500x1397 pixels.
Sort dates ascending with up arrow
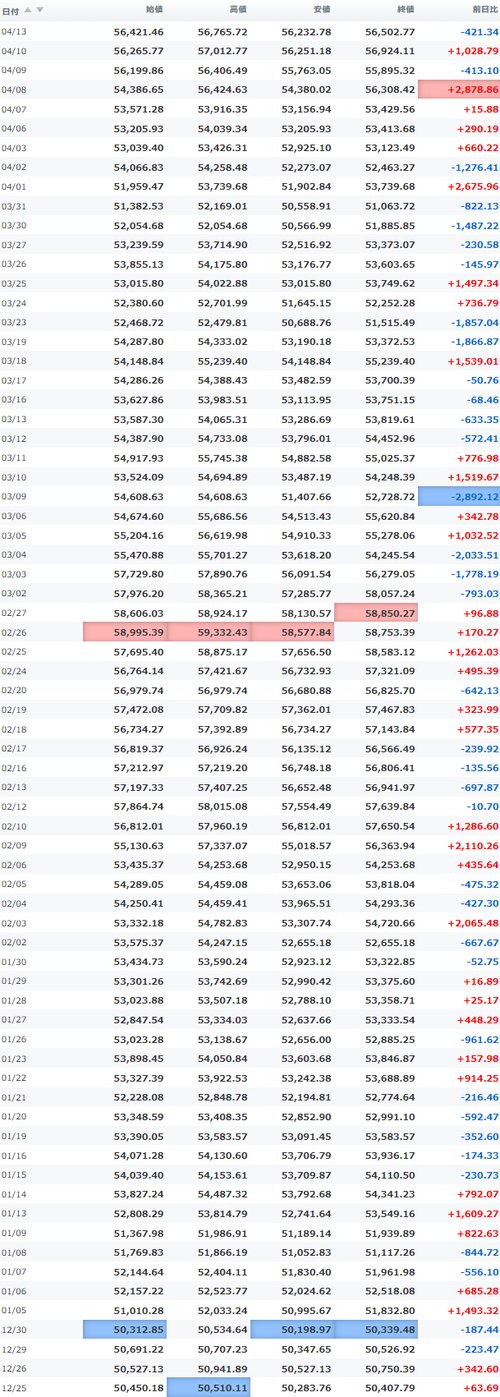pos(28,9)
